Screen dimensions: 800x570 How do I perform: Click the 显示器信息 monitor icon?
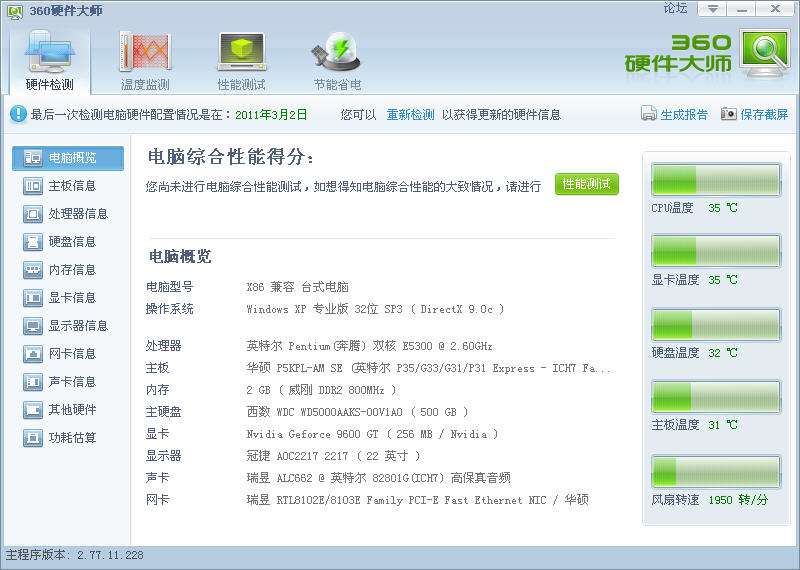point(33,326)
